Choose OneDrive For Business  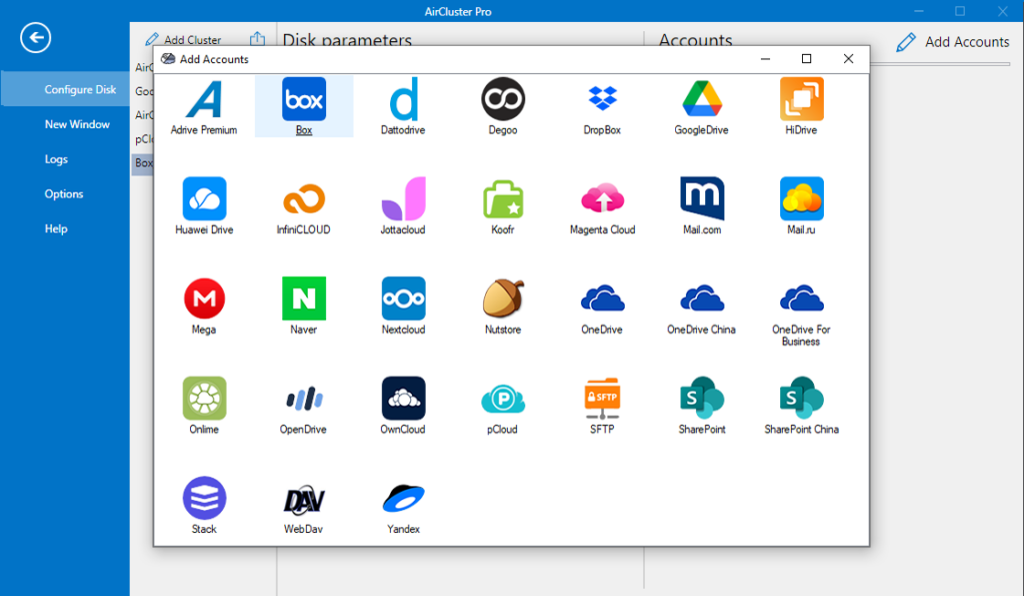click(801, 298)
